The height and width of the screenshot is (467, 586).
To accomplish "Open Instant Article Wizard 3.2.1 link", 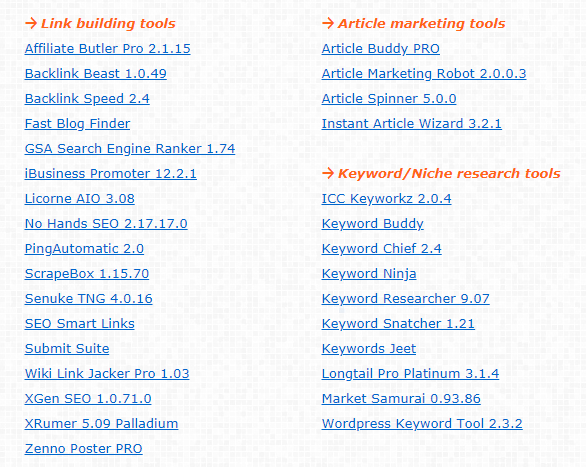I will [411, 124].
